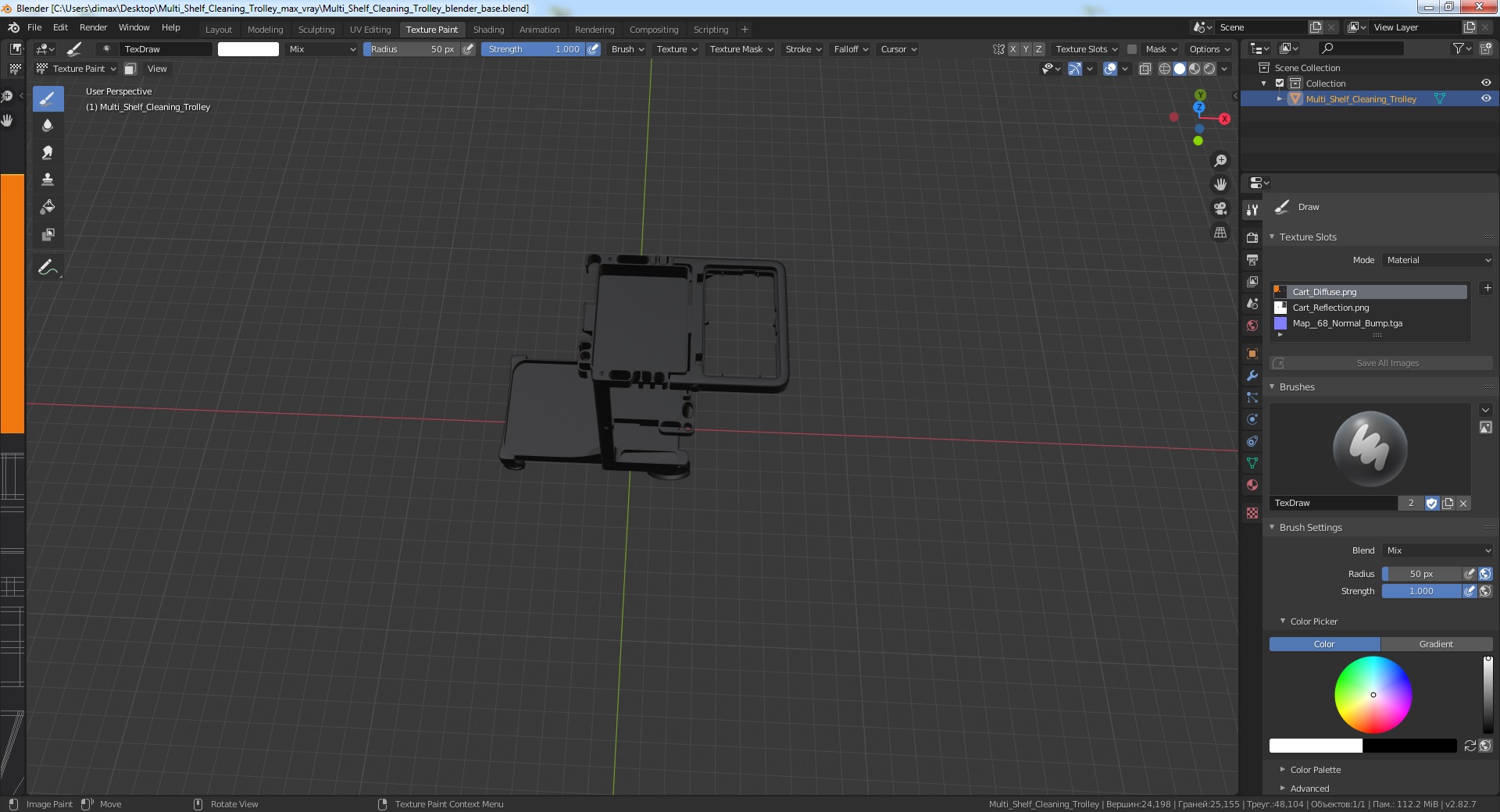Select the Annotate tool

pyautogui.click(x=48, y=267)
